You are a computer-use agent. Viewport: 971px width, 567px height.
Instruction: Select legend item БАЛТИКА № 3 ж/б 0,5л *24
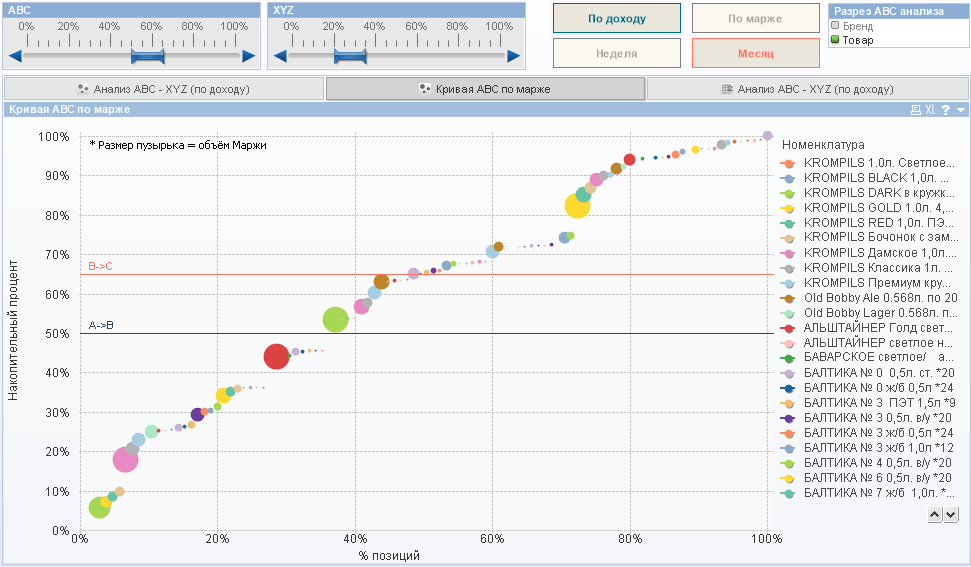[x=868, y=433]
